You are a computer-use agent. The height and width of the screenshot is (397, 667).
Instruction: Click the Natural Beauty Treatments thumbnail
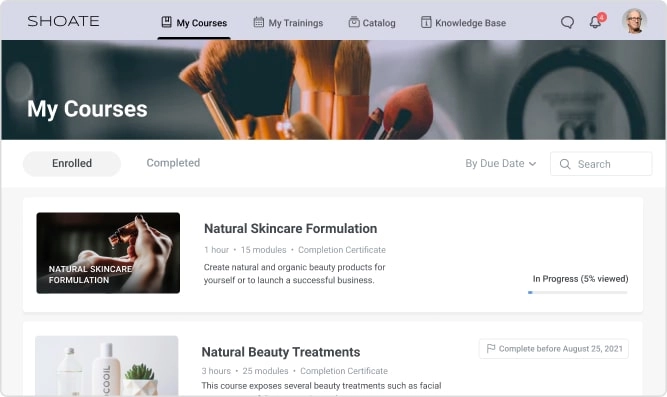pyautogui.click(x=107, y=366)
